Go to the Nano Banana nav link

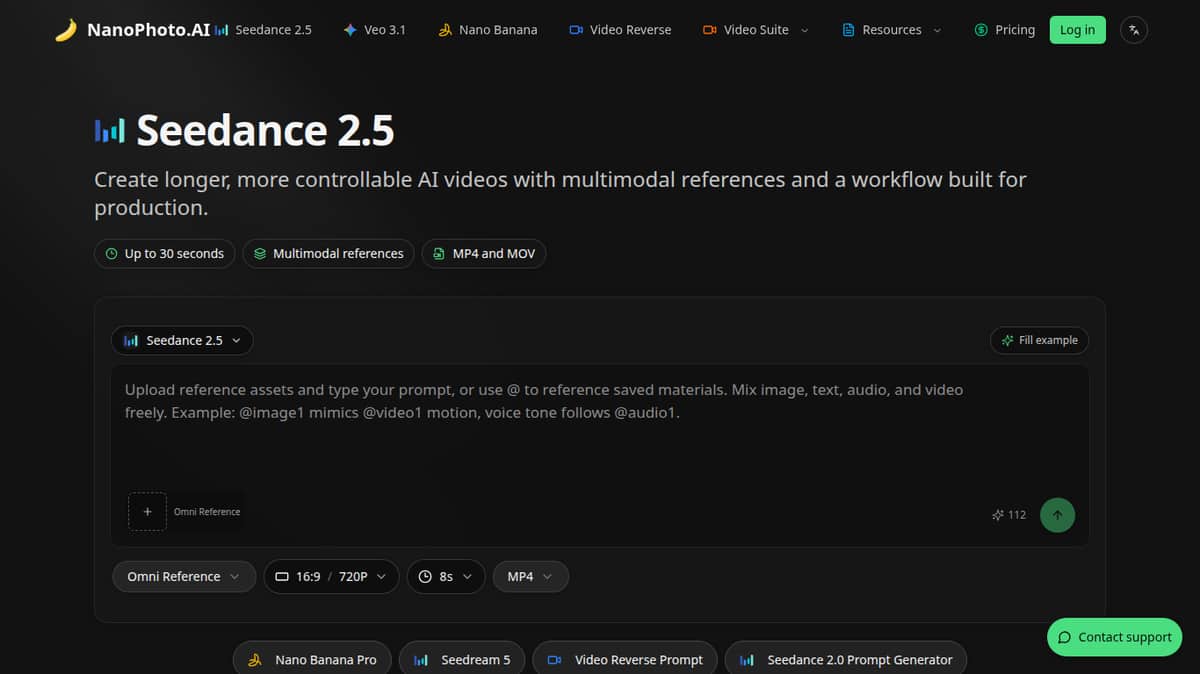(488, 30)
